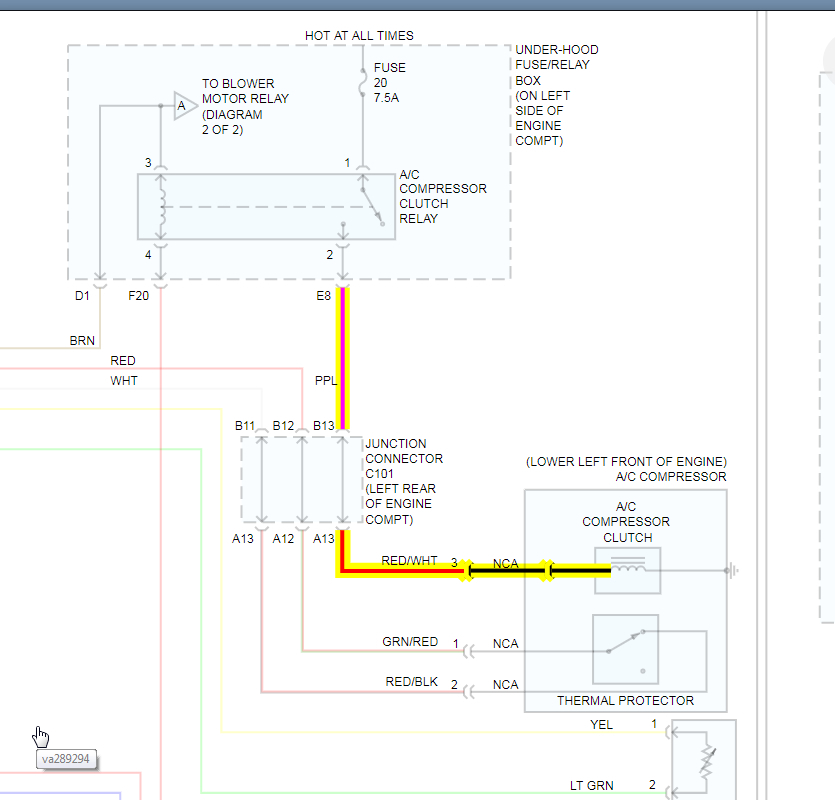Image resolution: width=835 pixels, height=800 pixels.
Task: Select the relay coil symbol between terminals 3 and 4
Action: click(162, 207)
